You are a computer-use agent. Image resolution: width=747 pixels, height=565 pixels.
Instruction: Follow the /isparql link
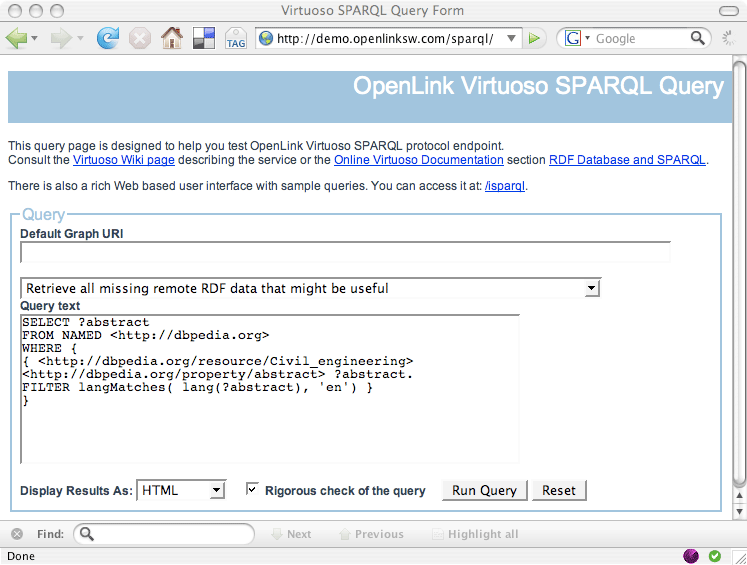pos(505,186)
